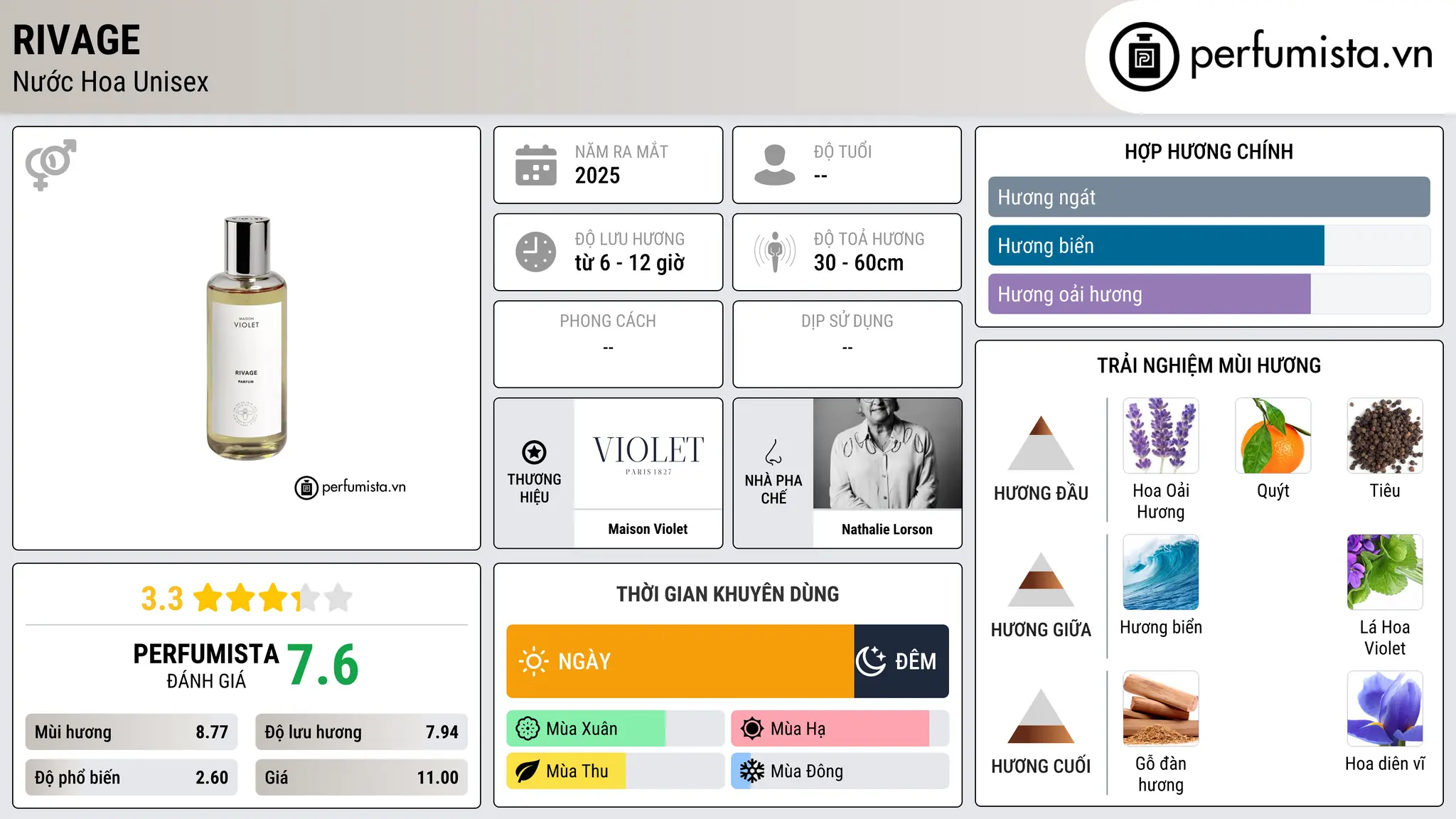The image size is (1456, 819).
Task: Click the Mùa Thu season bar
Action: pyautogui.click(x=616, y=771)
